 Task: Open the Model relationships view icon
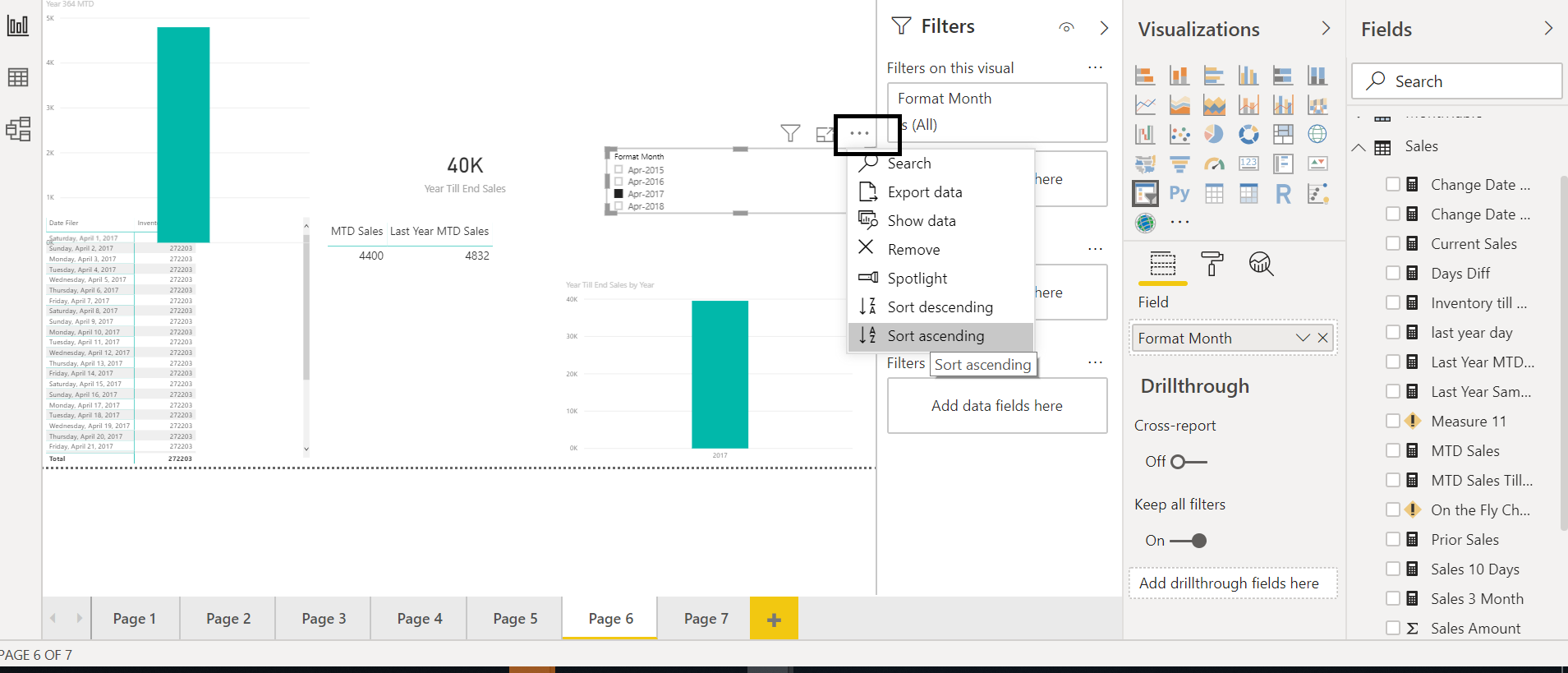(x=18, y=129)
